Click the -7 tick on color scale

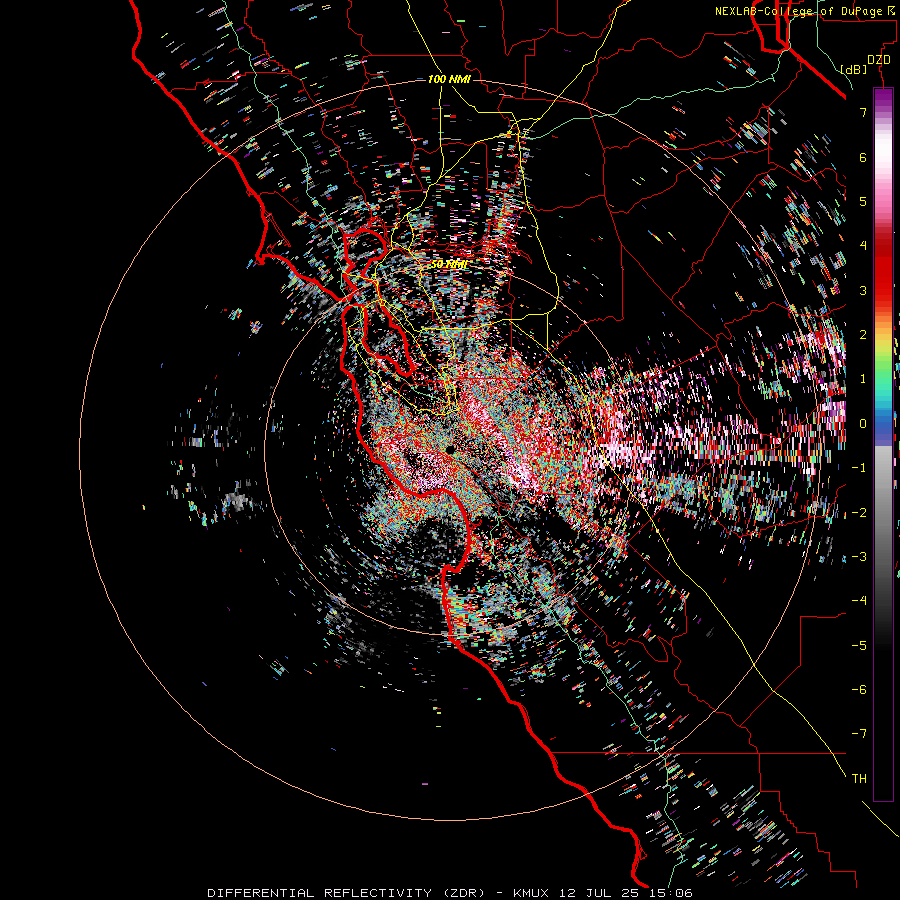point(859,734)
